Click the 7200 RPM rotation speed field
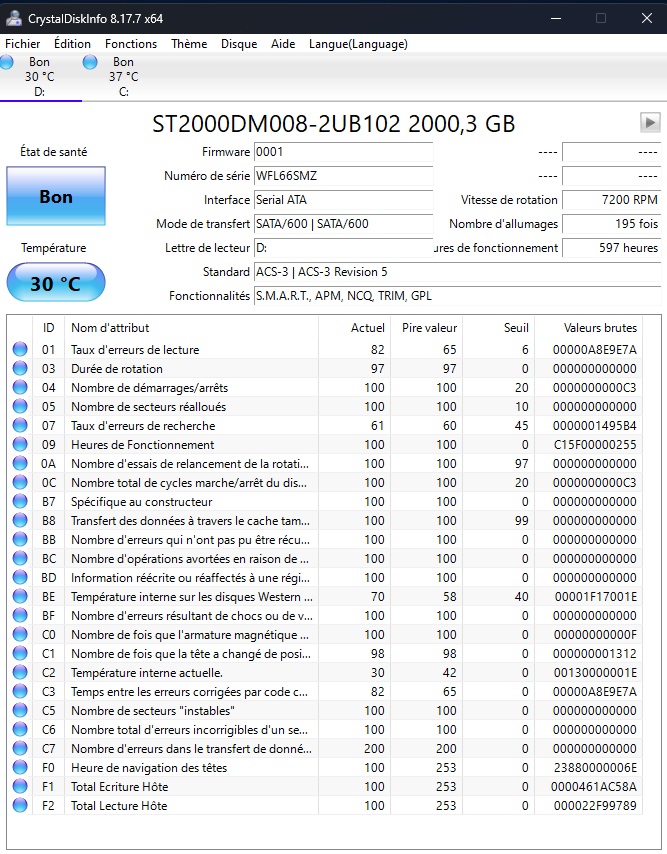This screenshot has height=854, width=667. (611, 200)
